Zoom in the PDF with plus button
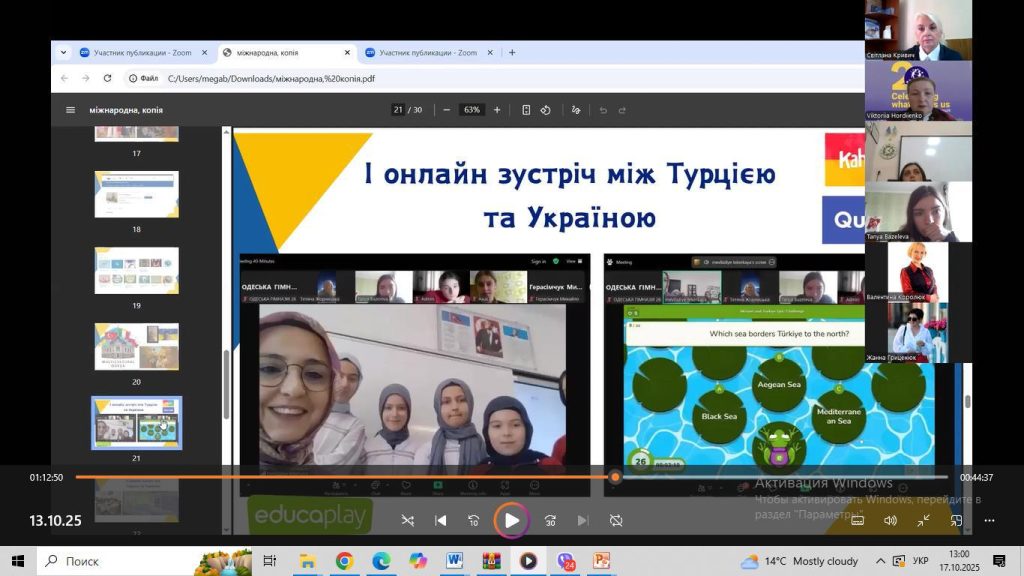 coord(497,110)
